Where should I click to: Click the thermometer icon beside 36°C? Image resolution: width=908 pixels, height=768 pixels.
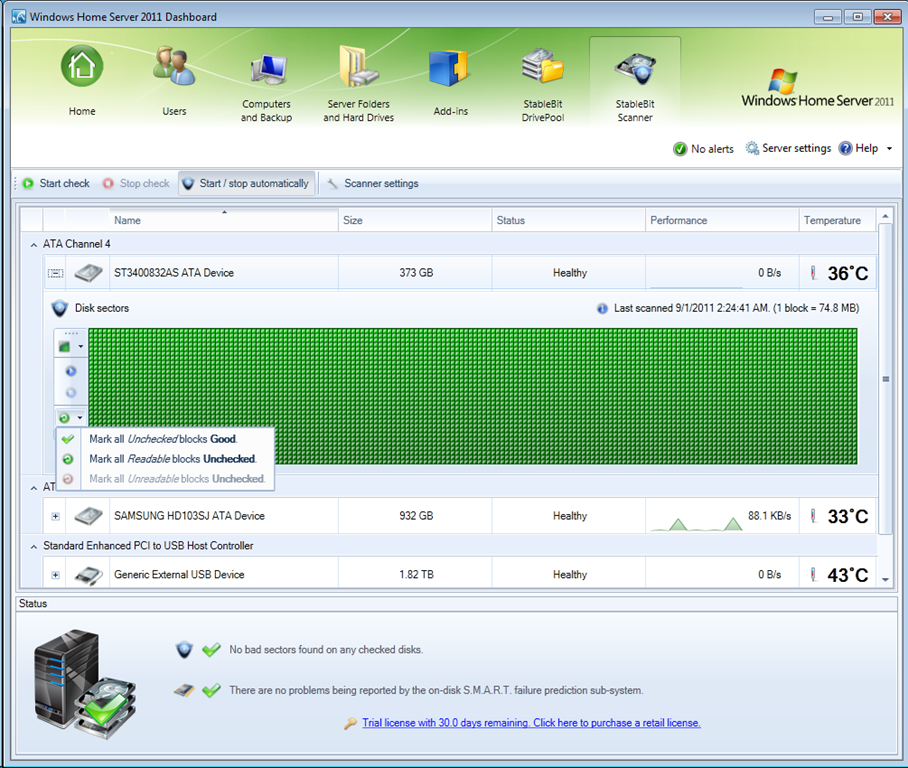814,273
